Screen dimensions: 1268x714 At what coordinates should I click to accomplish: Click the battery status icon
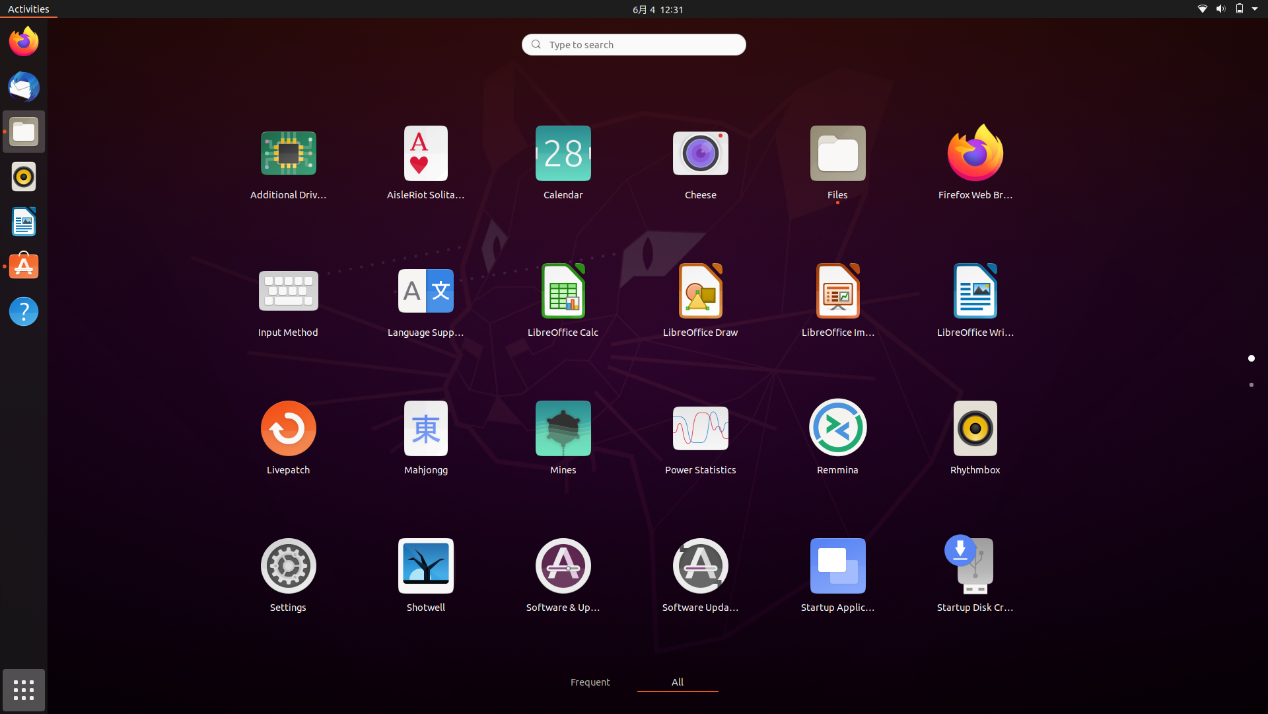pos(1239,9)
